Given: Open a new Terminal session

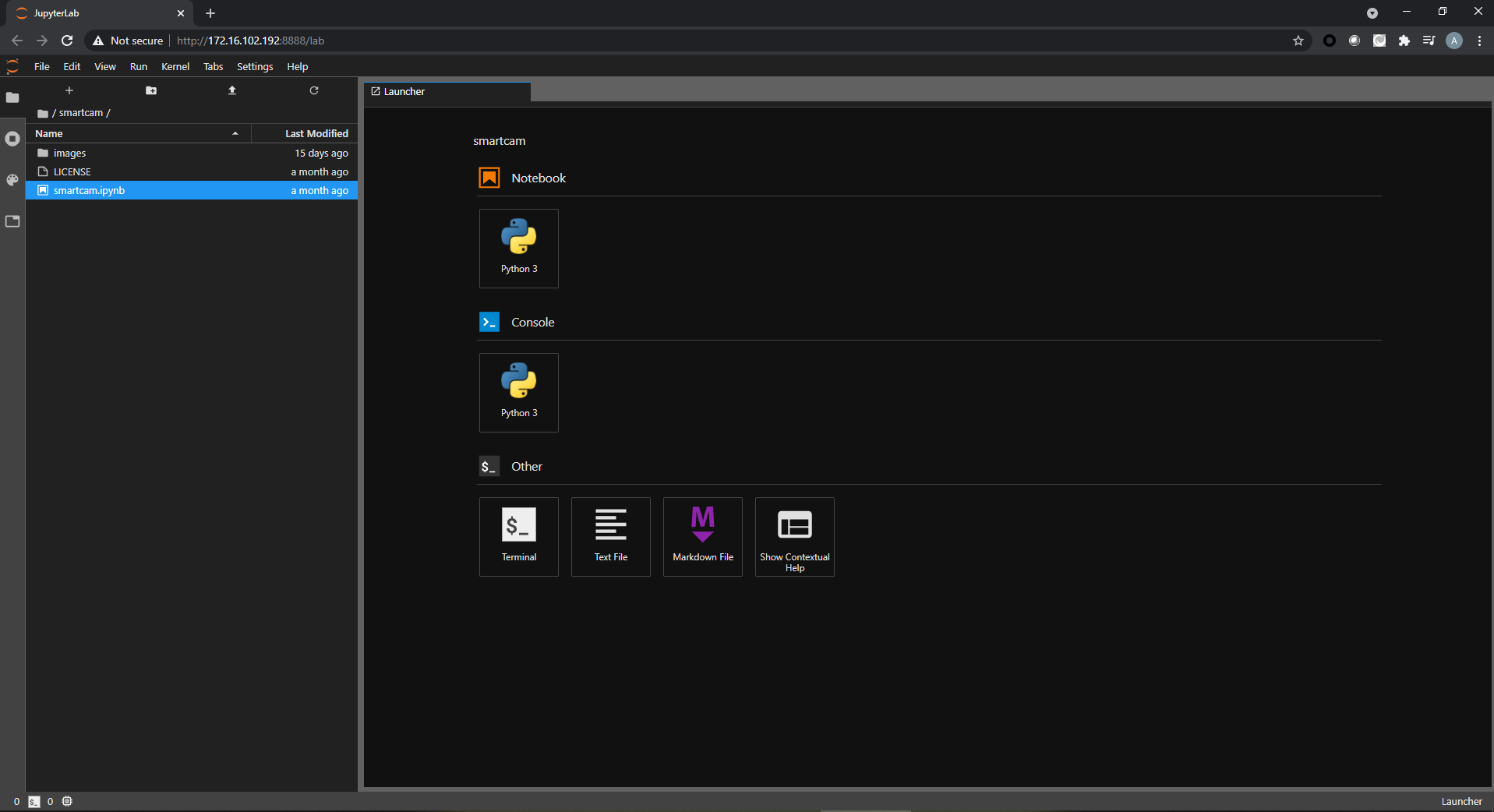Looking at the screenshot, I should click(x=518, y=536).
